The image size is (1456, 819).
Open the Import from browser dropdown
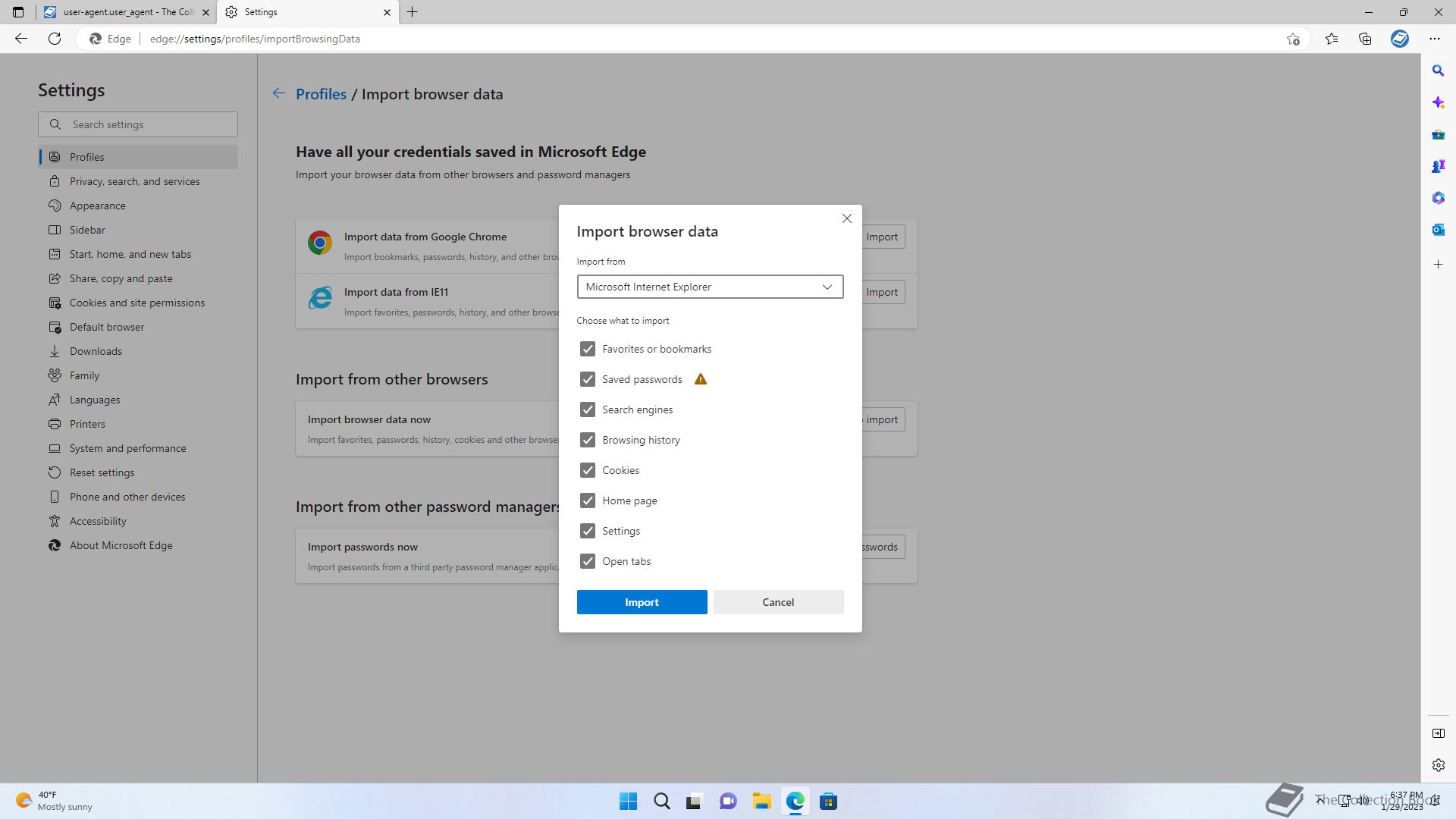point(710,287)
